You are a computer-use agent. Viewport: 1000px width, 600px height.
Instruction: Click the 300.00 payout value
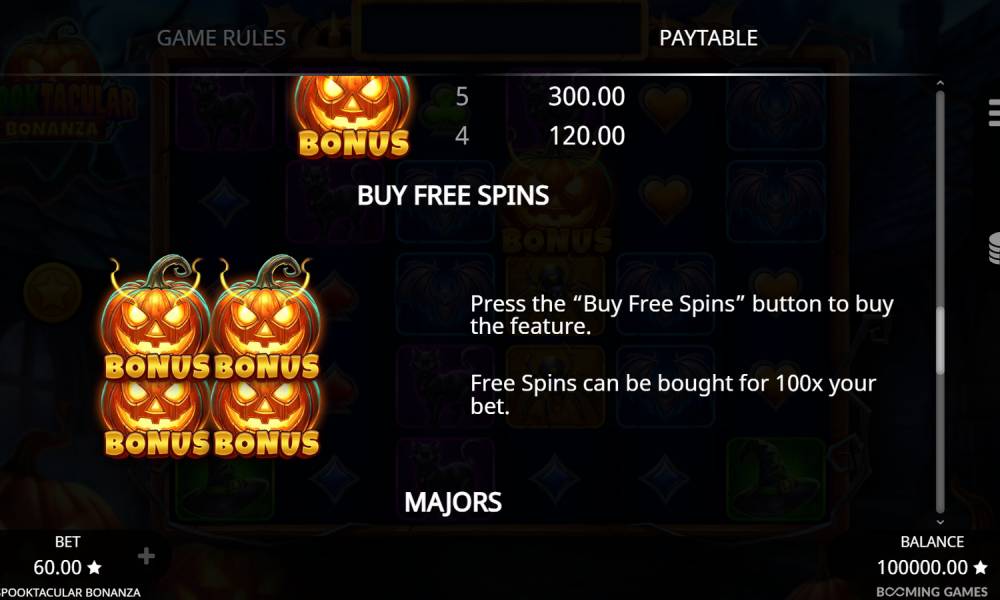[x=587, y=96]
